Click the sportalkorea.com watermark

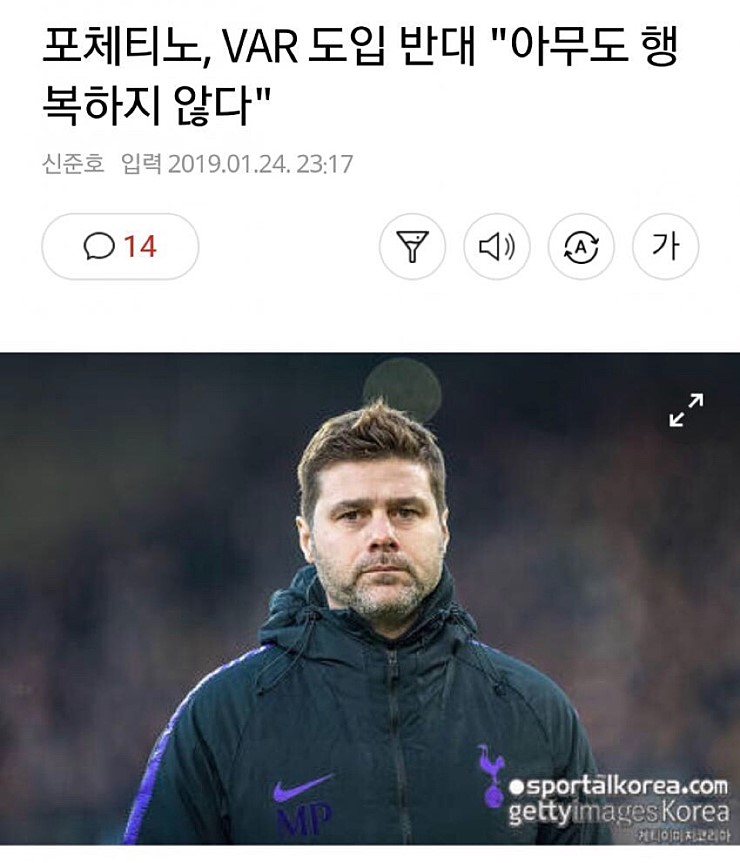click(618, 786)
